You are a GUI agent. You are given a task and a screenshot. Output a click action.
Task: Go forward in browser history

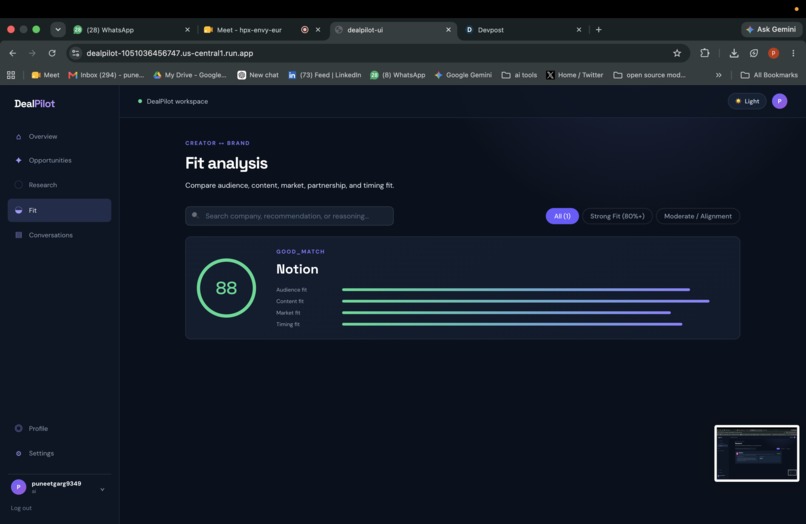coord(32,53)
